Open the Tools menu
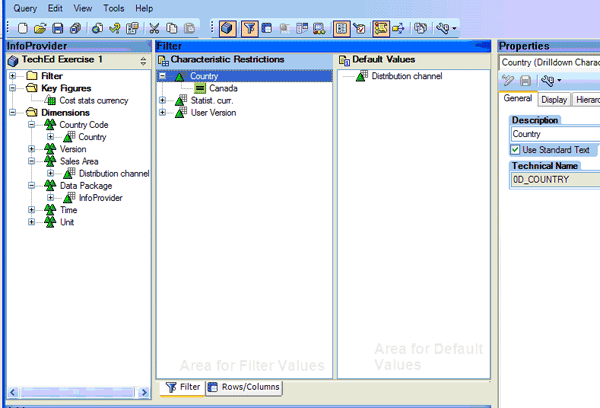The width and height of the screenshot is (600, 408). pyautogui.click(x=113, y=8)
